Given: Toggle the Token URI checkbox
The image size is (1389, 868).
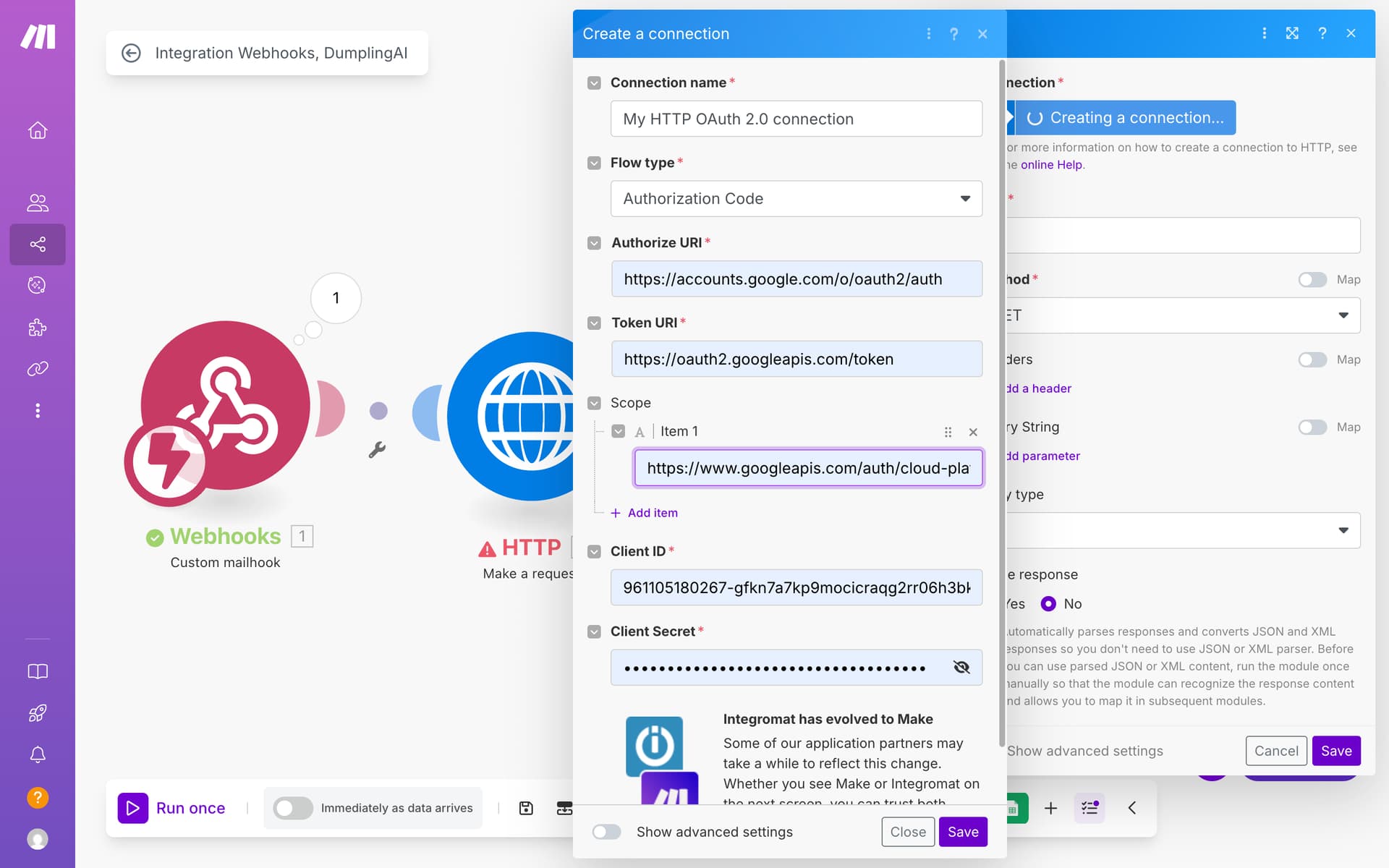Looking at the screenshot, I should click(x=594, y=323).
